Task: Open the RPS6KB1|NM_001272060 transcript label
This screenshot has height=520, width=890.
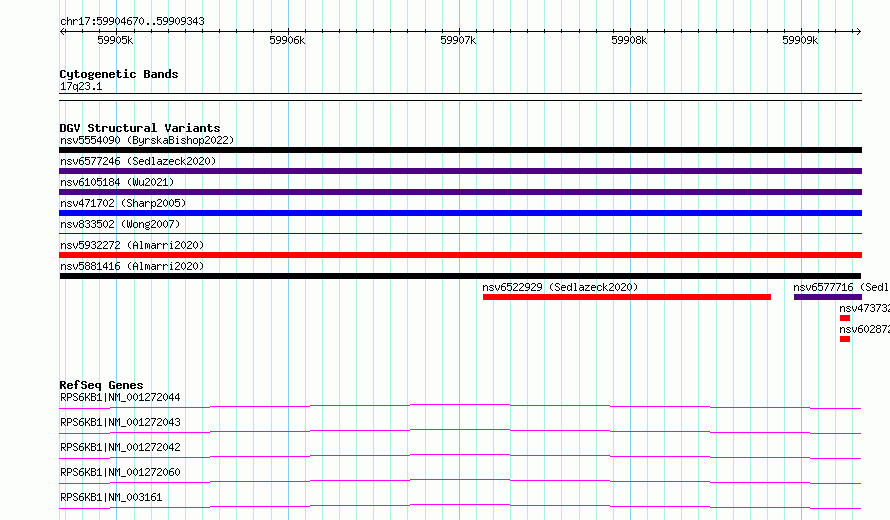Action: (x=120, y=472)
